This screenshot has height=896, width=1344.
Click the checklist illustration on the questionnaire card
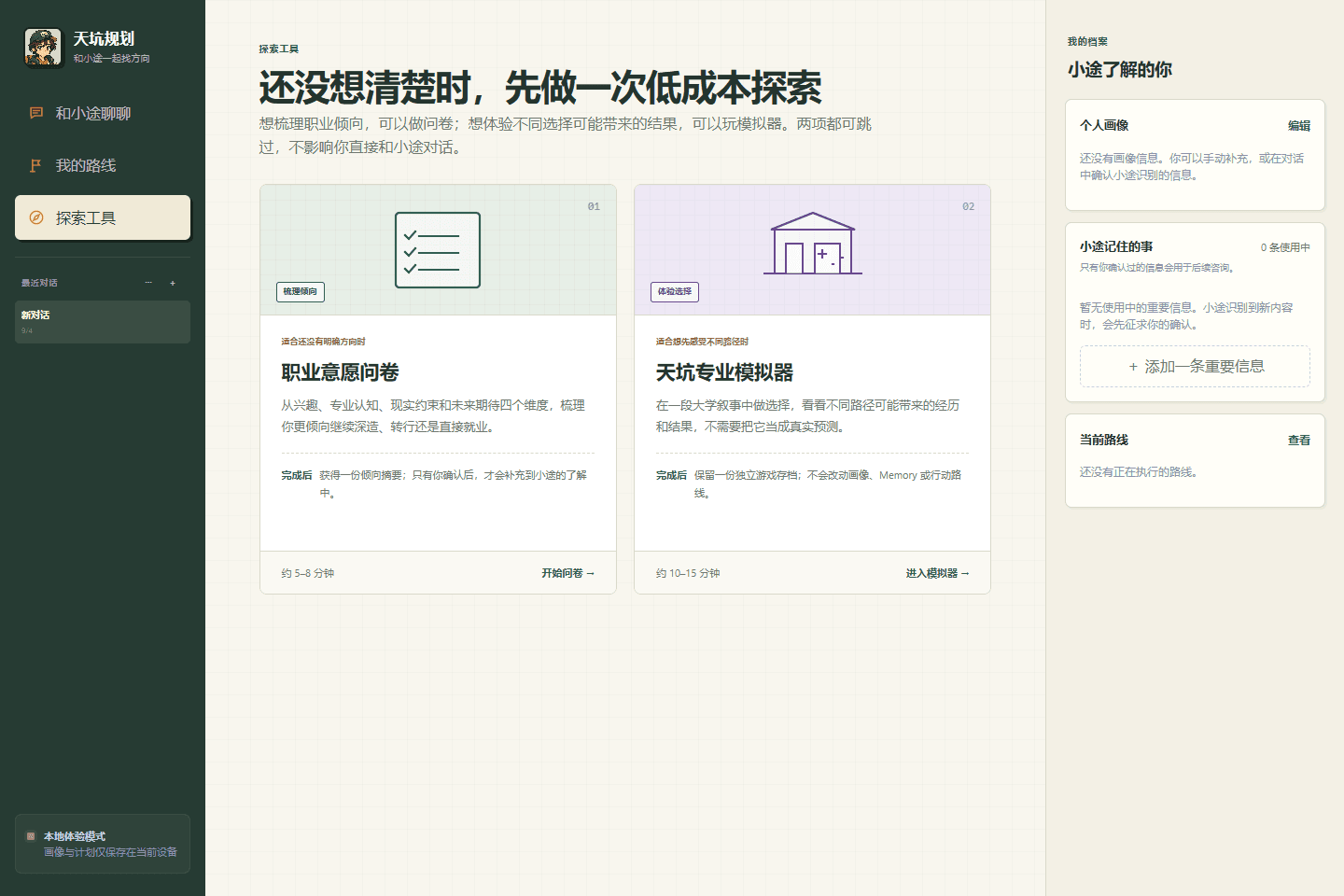(x=438, y=250)
